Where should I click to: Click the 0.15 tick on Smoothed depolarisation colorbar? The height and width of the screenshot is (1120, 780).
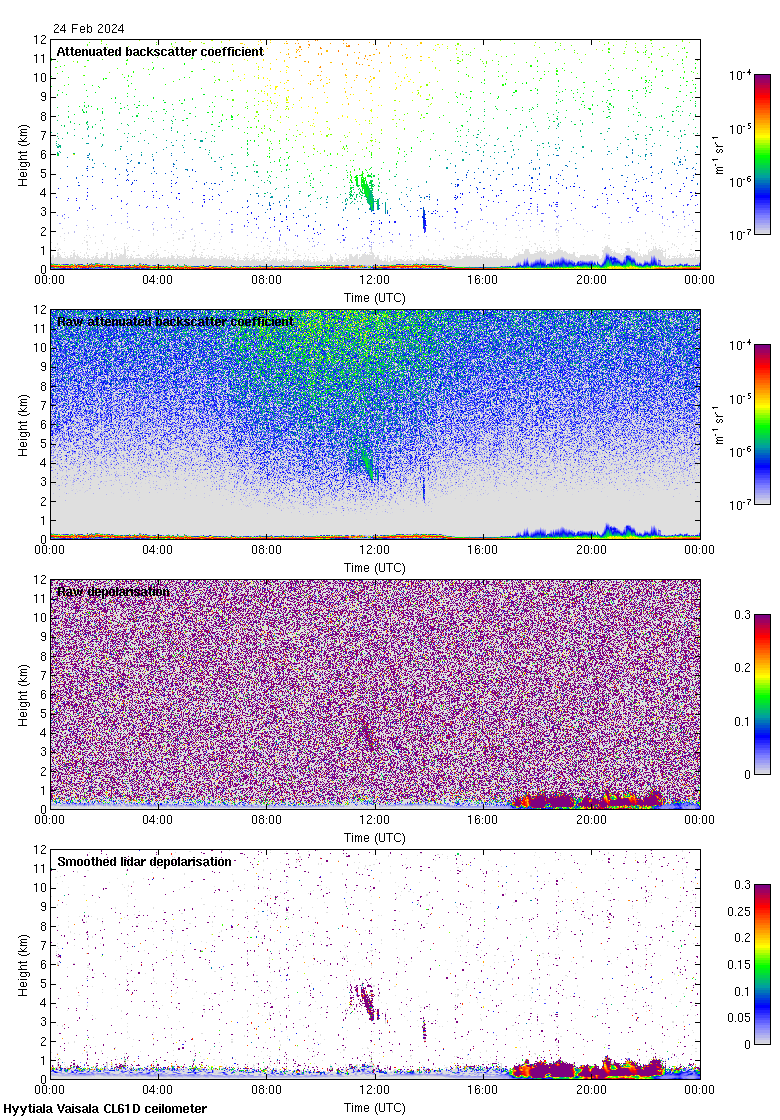[x=739, y=964]
